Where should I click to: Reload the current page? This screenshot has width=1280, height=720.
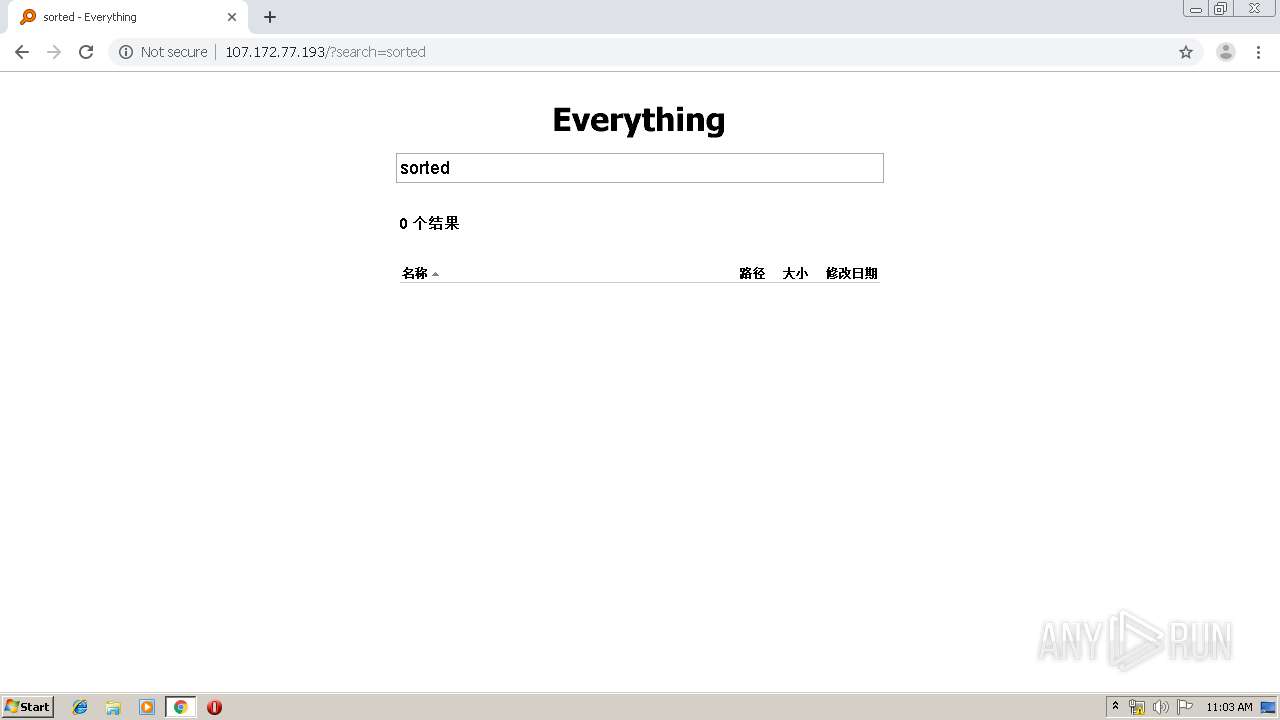click(86, 52)
